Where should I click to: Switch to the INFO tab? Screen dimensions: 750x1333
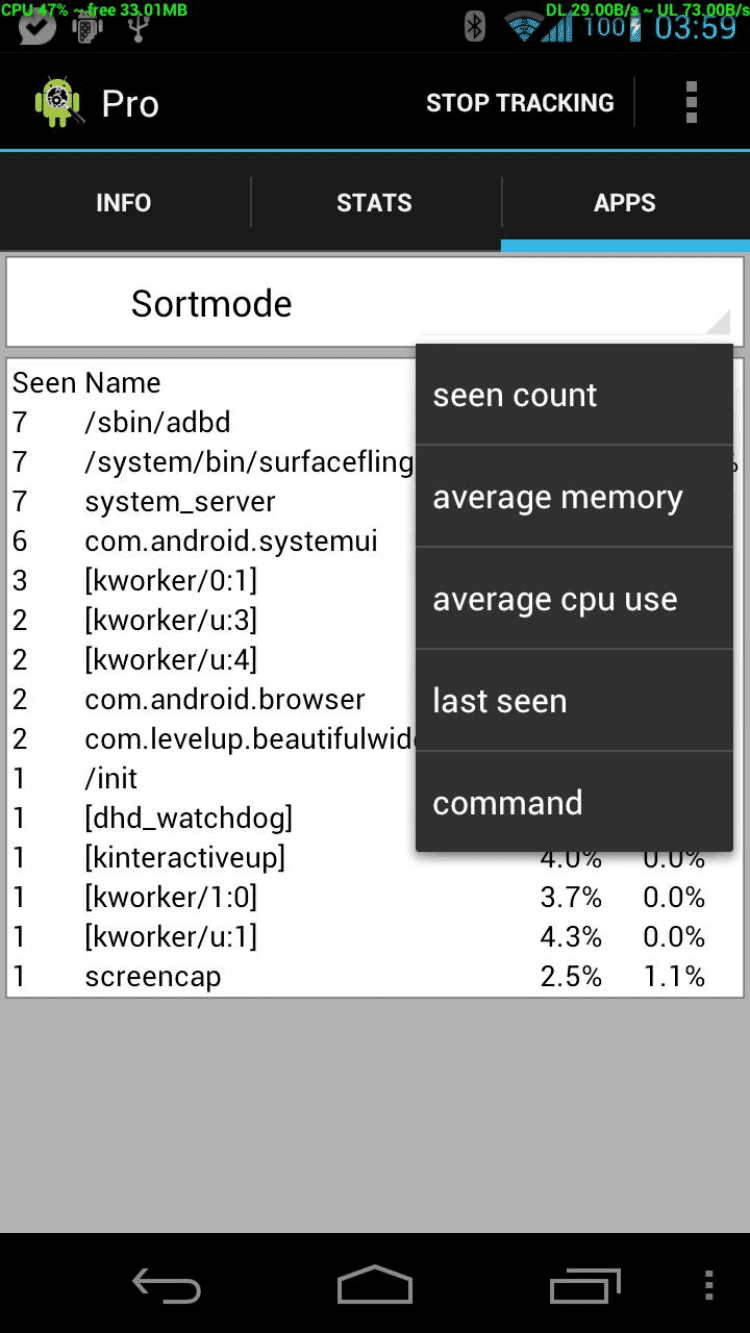coord(124,203)
